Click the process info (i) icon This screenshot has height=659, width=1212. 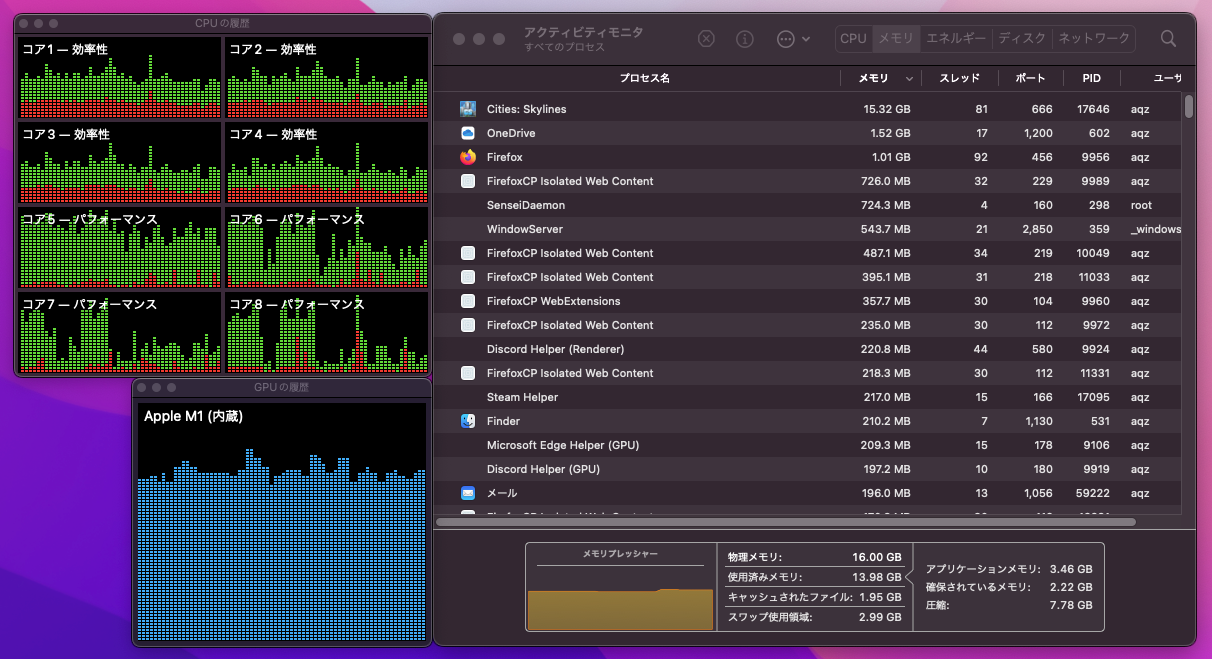tap(745, 39)
